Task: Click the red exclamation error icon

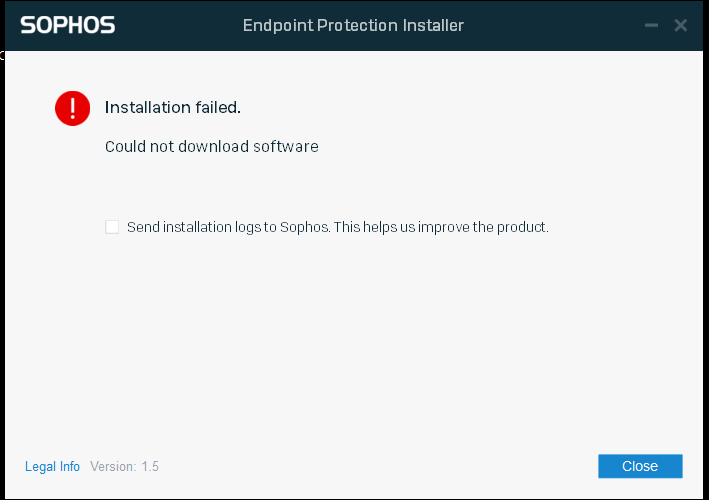Action: (x=72, y=108)
